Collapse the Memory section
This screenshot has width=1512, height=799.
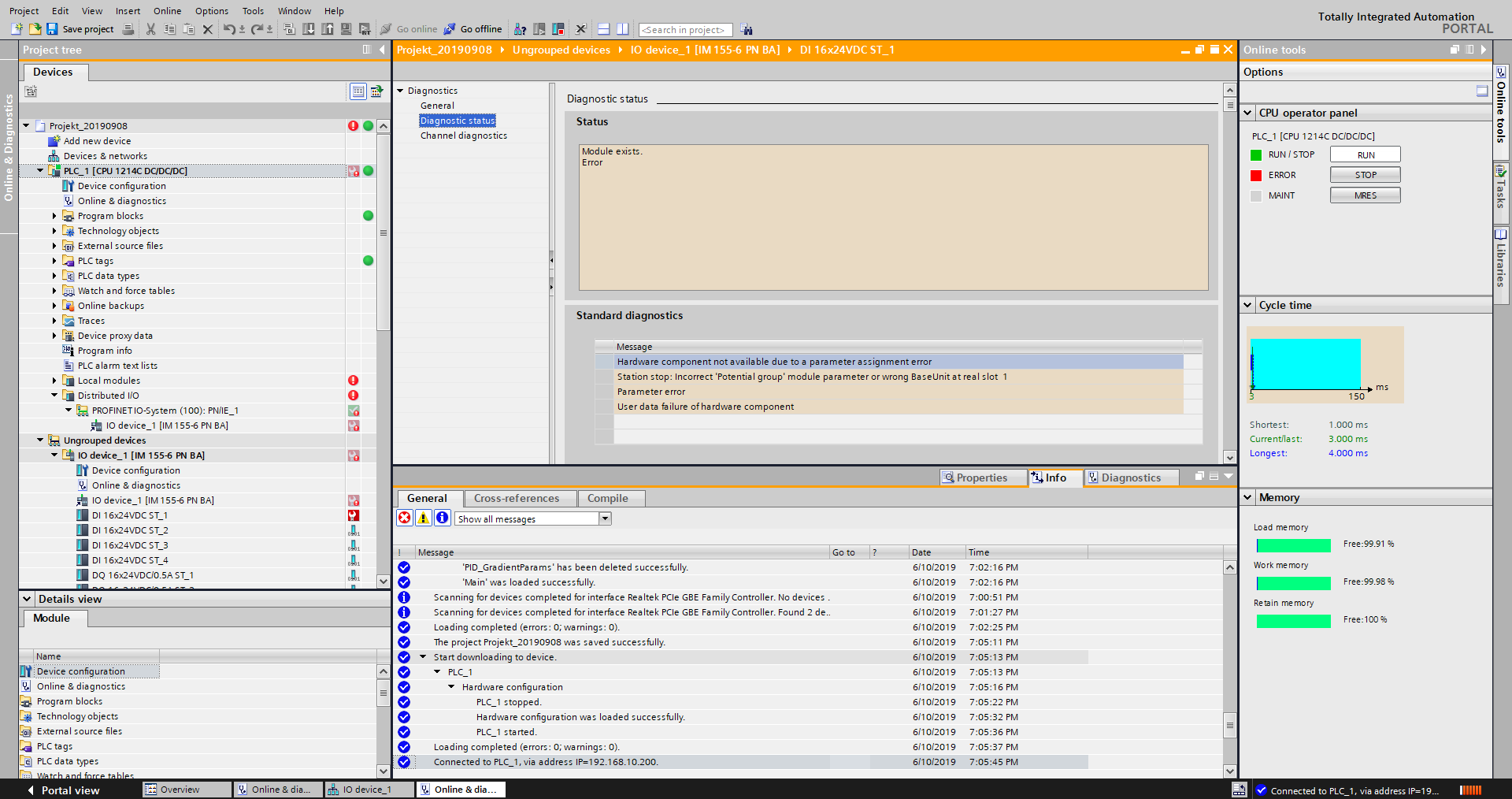coord(1248,497)
